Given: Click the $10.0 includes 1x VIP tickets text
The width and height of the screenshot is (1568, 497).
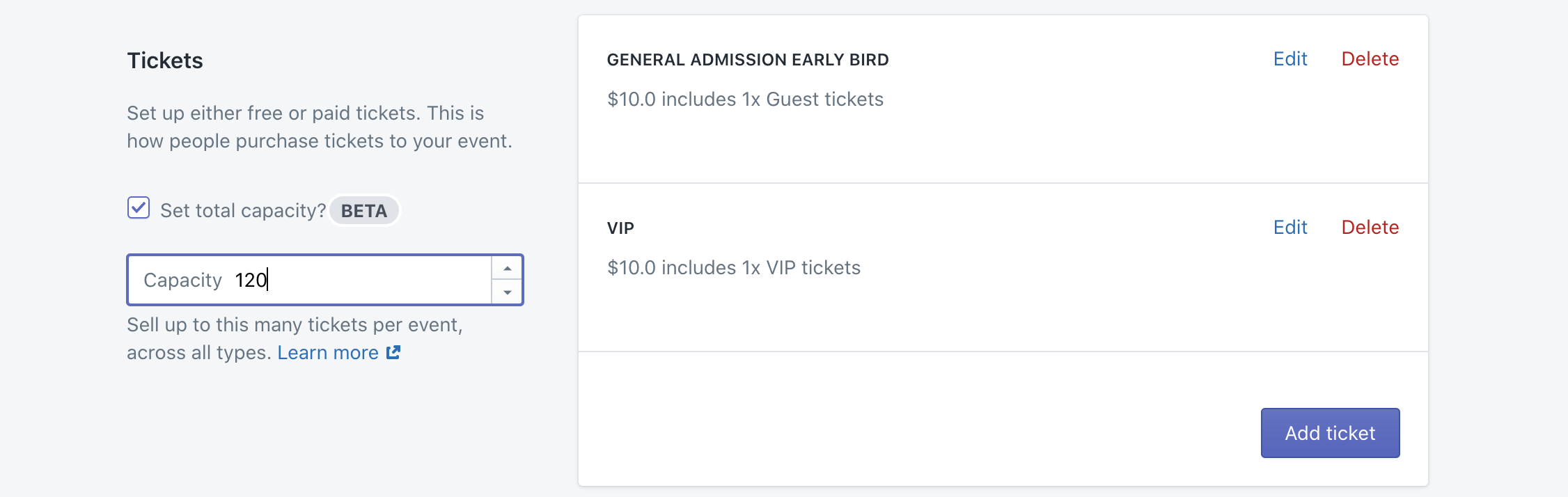Looking at the screenshot, I should [x=734, y=268].
